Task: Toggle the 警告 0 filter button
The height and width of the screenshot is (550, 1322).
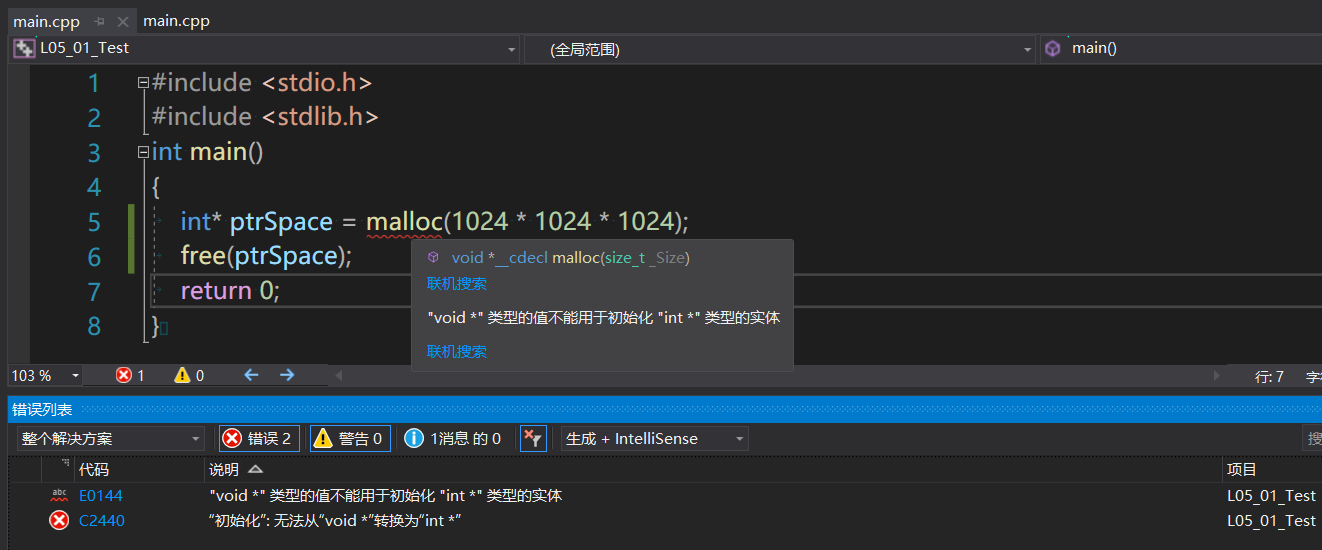Action: click(350, 438)
